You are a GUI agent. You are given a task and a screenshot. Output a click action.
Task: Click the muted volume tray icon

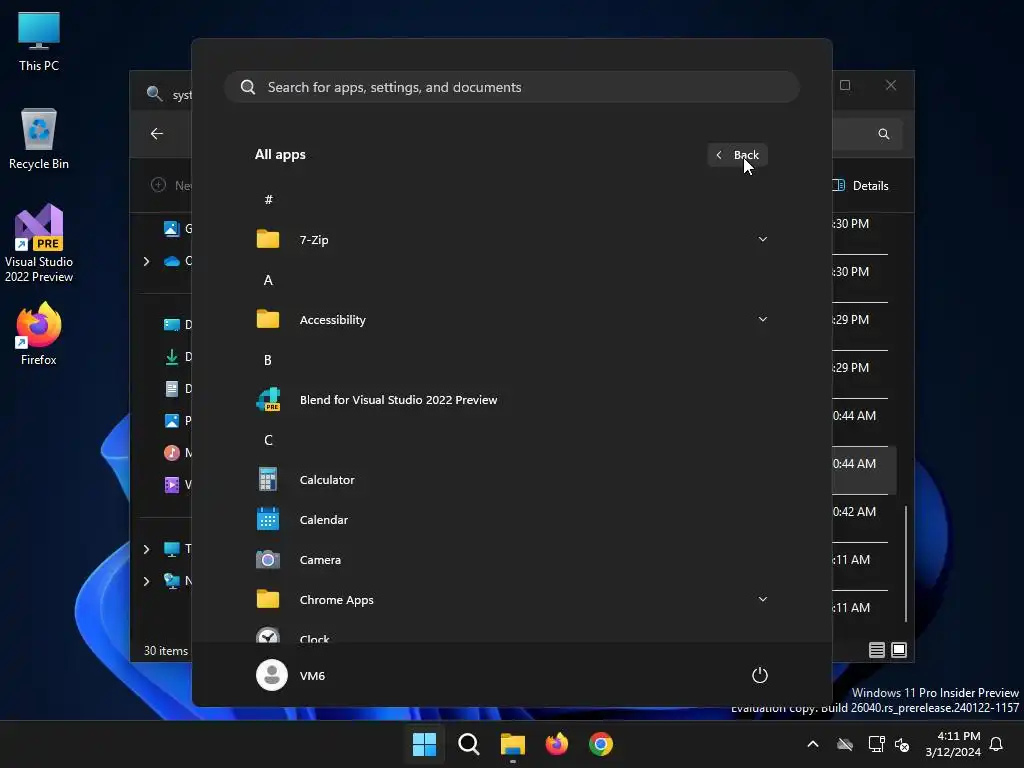[x=902, y=744]
